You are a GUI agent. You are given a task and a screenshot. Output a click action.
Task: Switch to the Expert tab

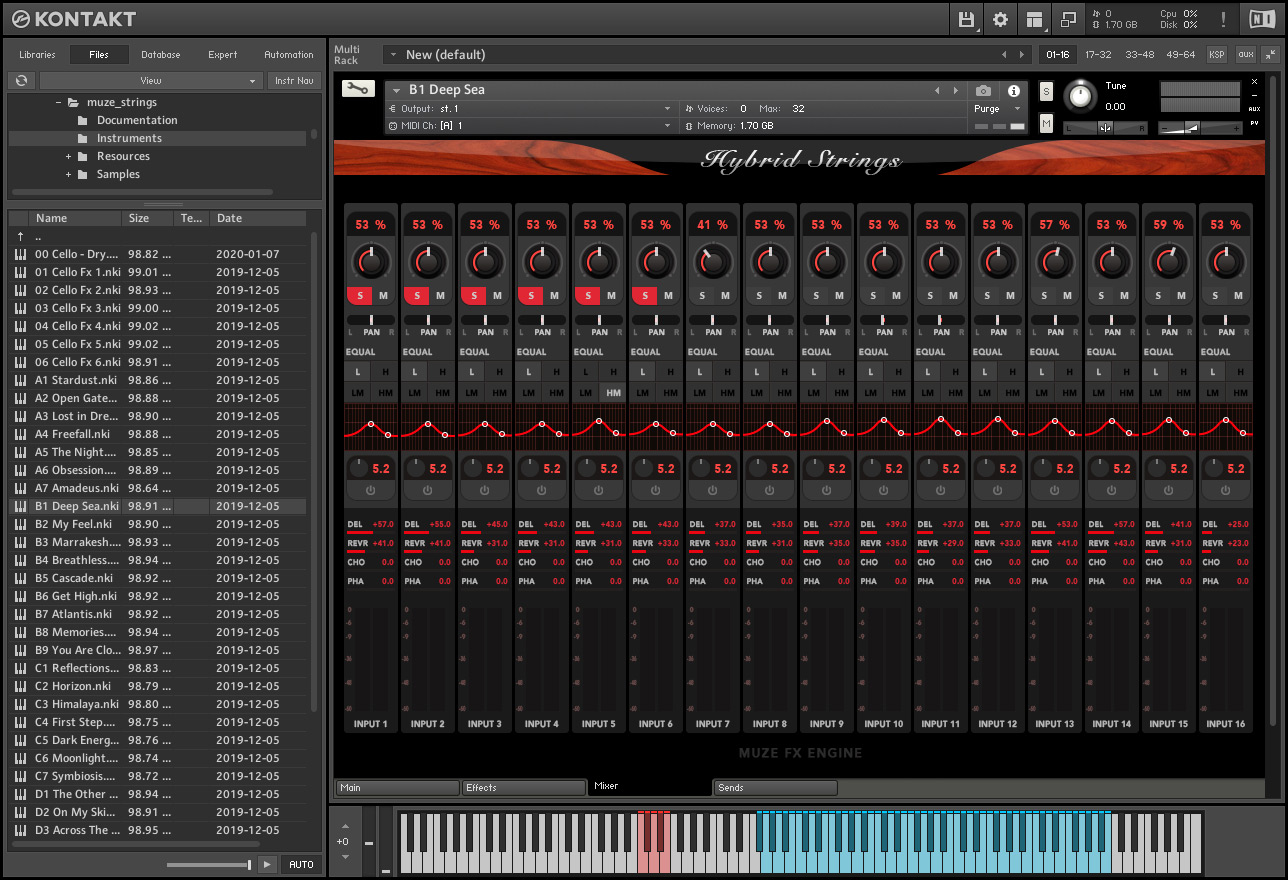tap(223, 55)
